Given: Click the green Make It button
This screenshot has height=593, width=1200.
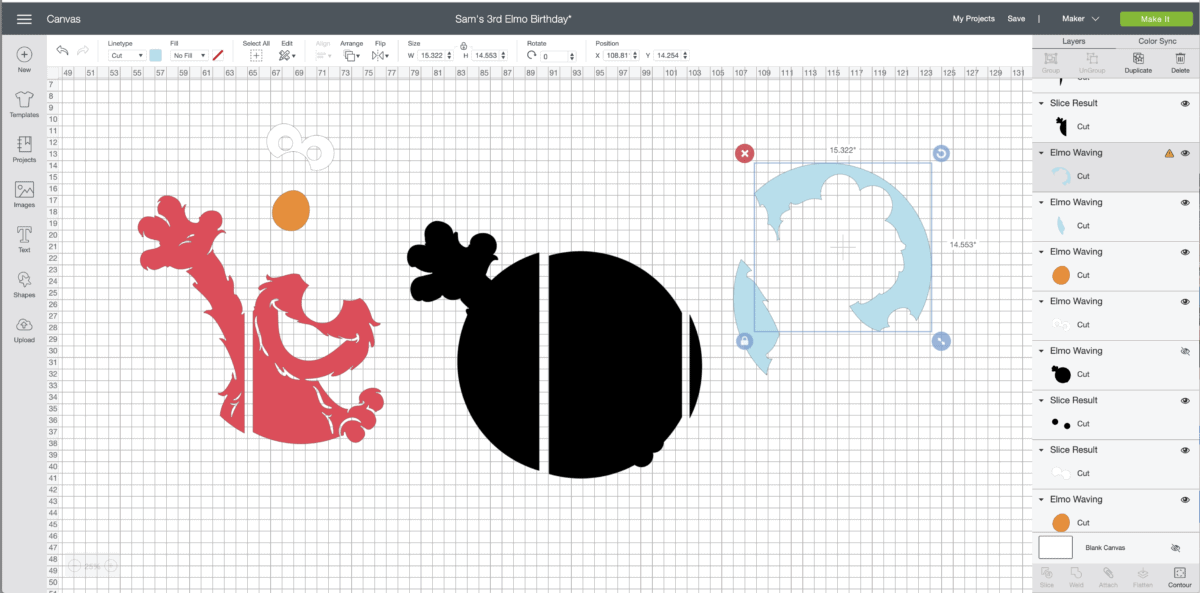Looking at the screenshot, I should [x=1156, y=18].
